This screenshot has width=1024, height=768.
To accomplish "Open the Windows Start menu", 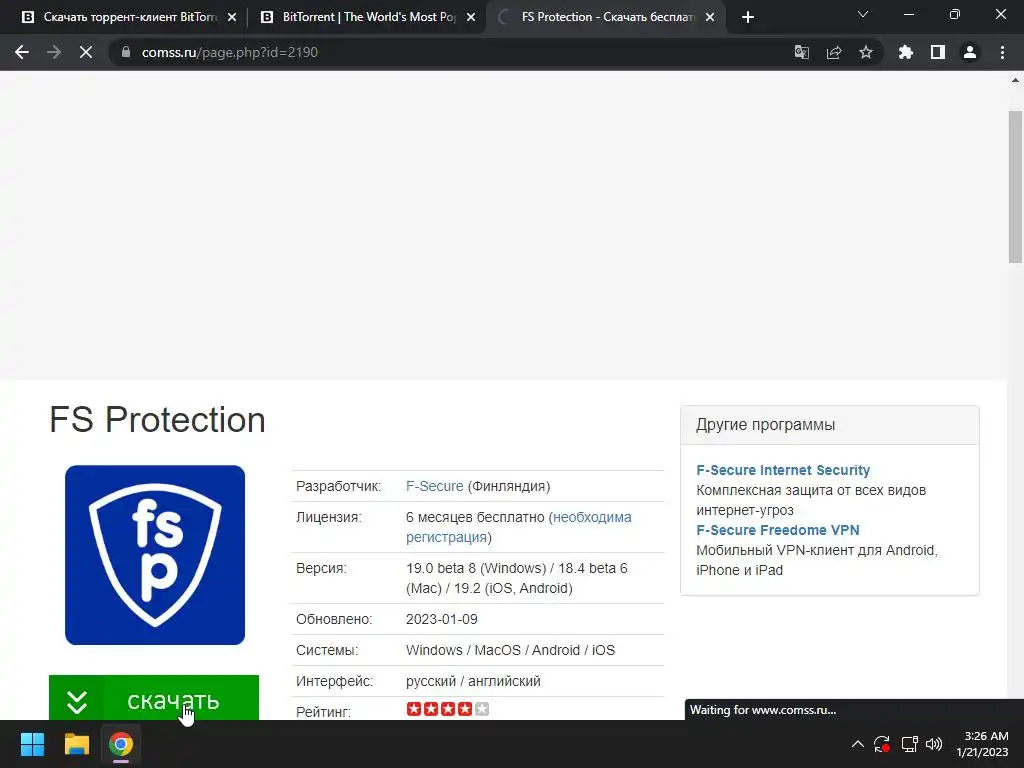I will pos(32,744).
